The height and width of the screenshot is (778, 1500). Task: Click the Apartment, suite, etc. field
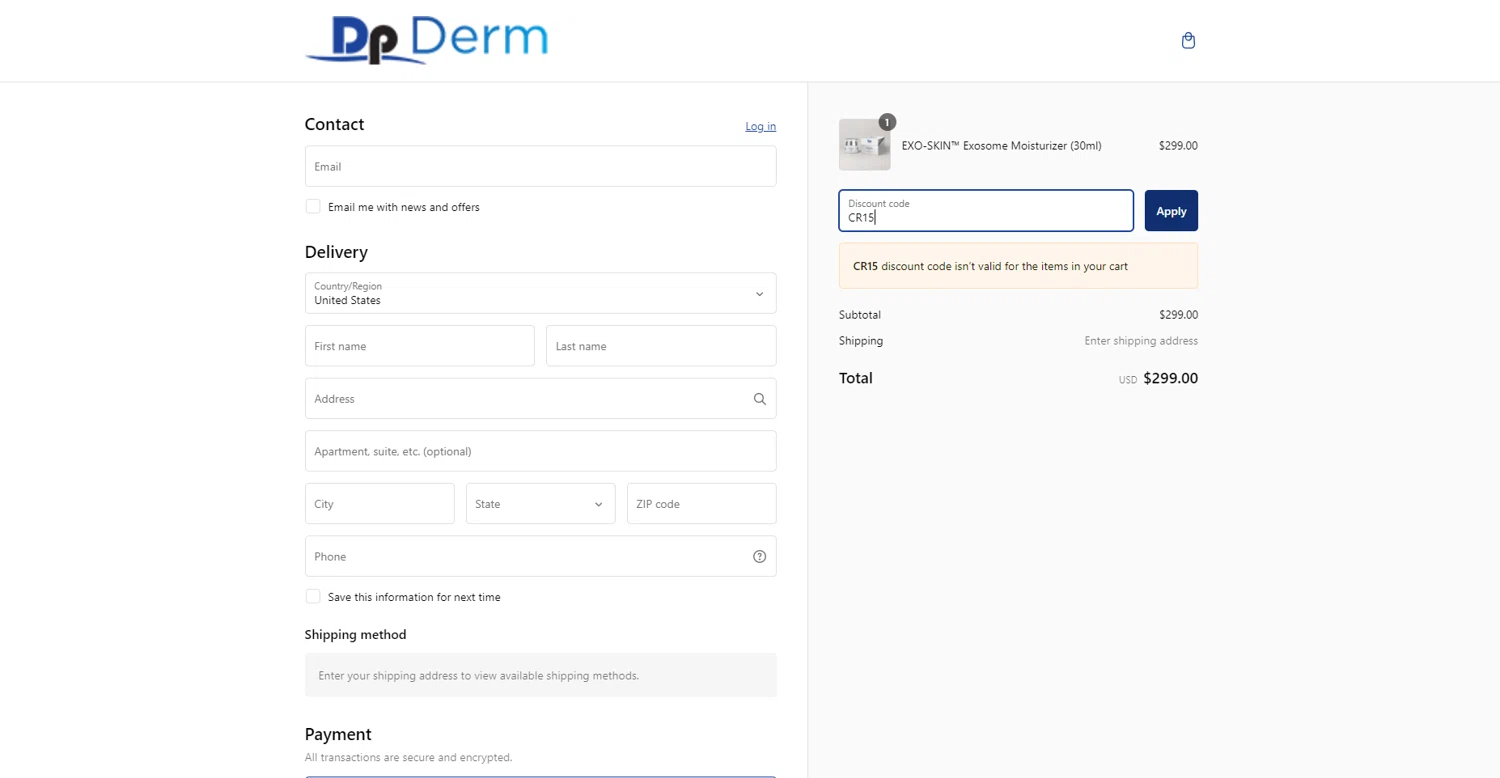coord(541,451)
